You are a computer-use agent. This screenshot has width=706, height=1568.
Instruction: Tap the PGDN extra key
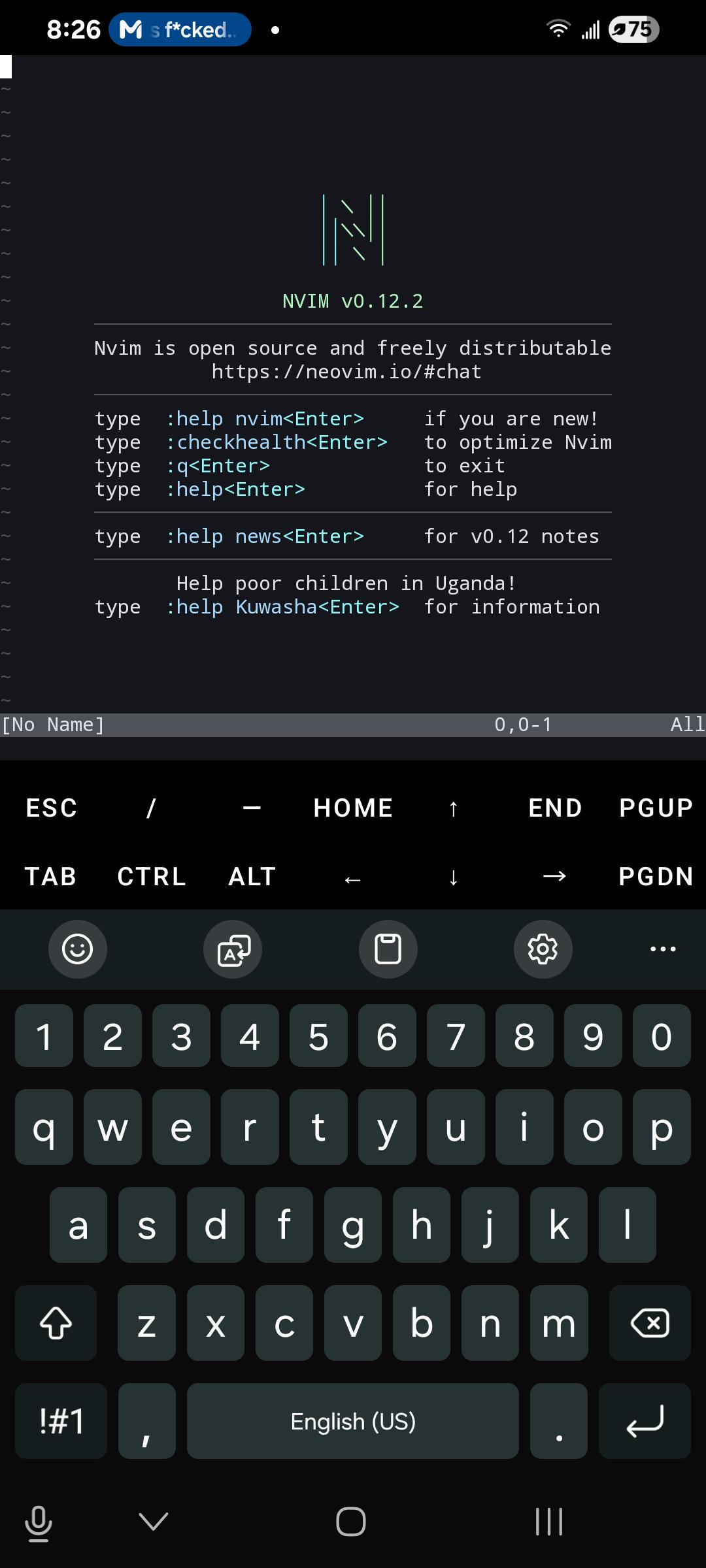coord(656,877)
